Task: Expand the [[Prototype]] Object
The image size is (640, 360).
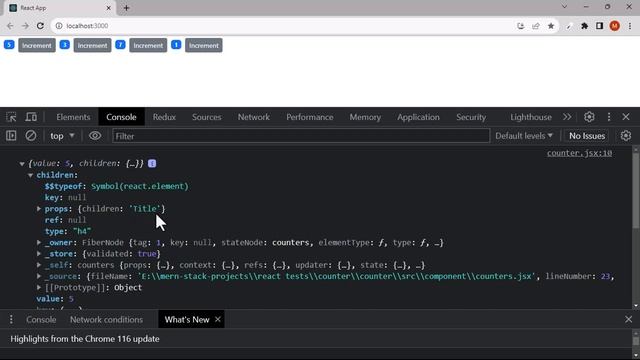Action: (39, 287)
